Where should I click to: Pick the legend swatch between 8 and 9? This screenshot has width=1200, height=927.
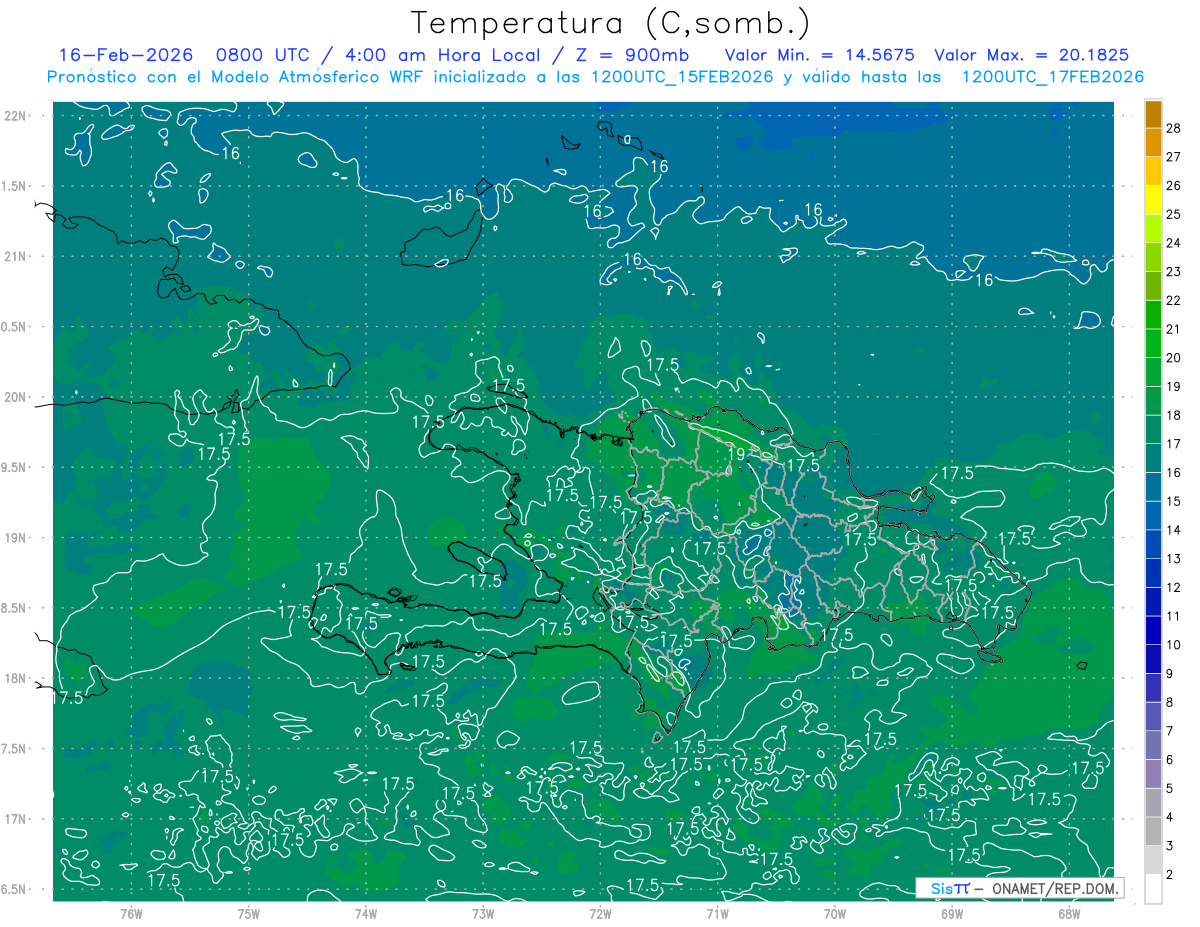(x=1153, y=688)
